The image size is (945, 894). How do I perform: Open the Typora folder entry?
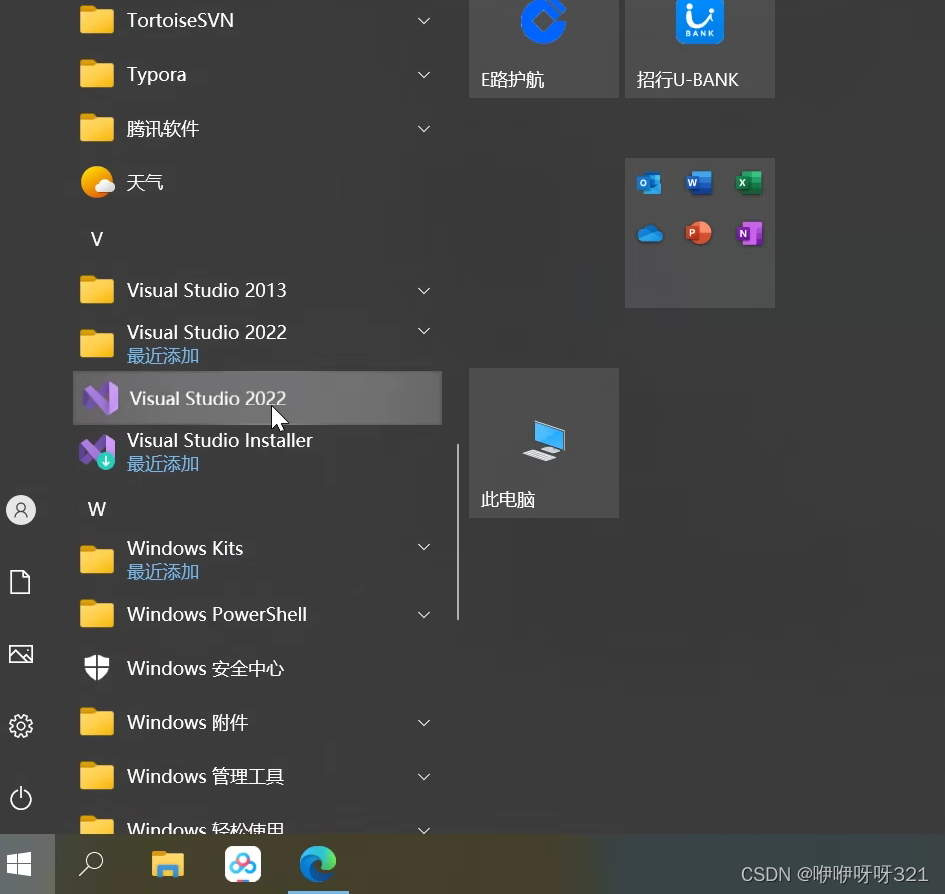[257, 75]
